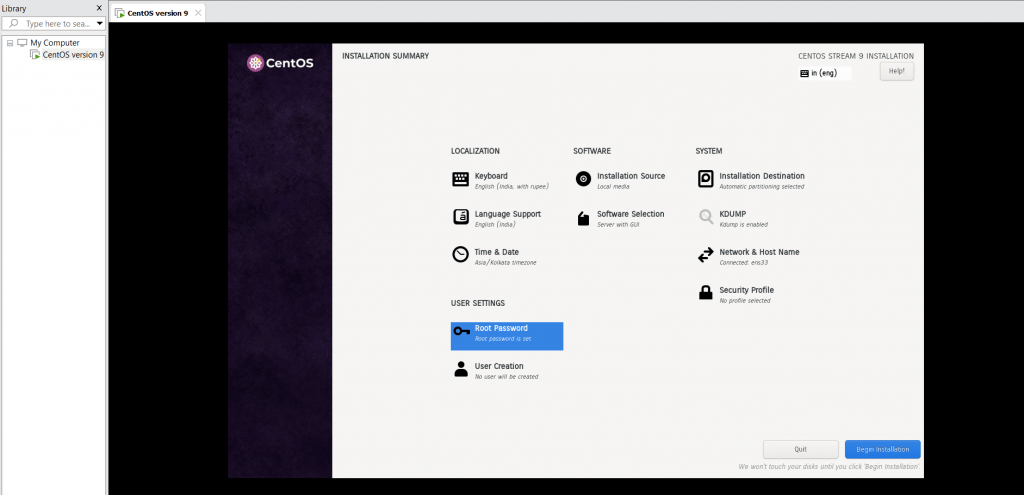
Task: Open the User Creation label
Action: 499,366
